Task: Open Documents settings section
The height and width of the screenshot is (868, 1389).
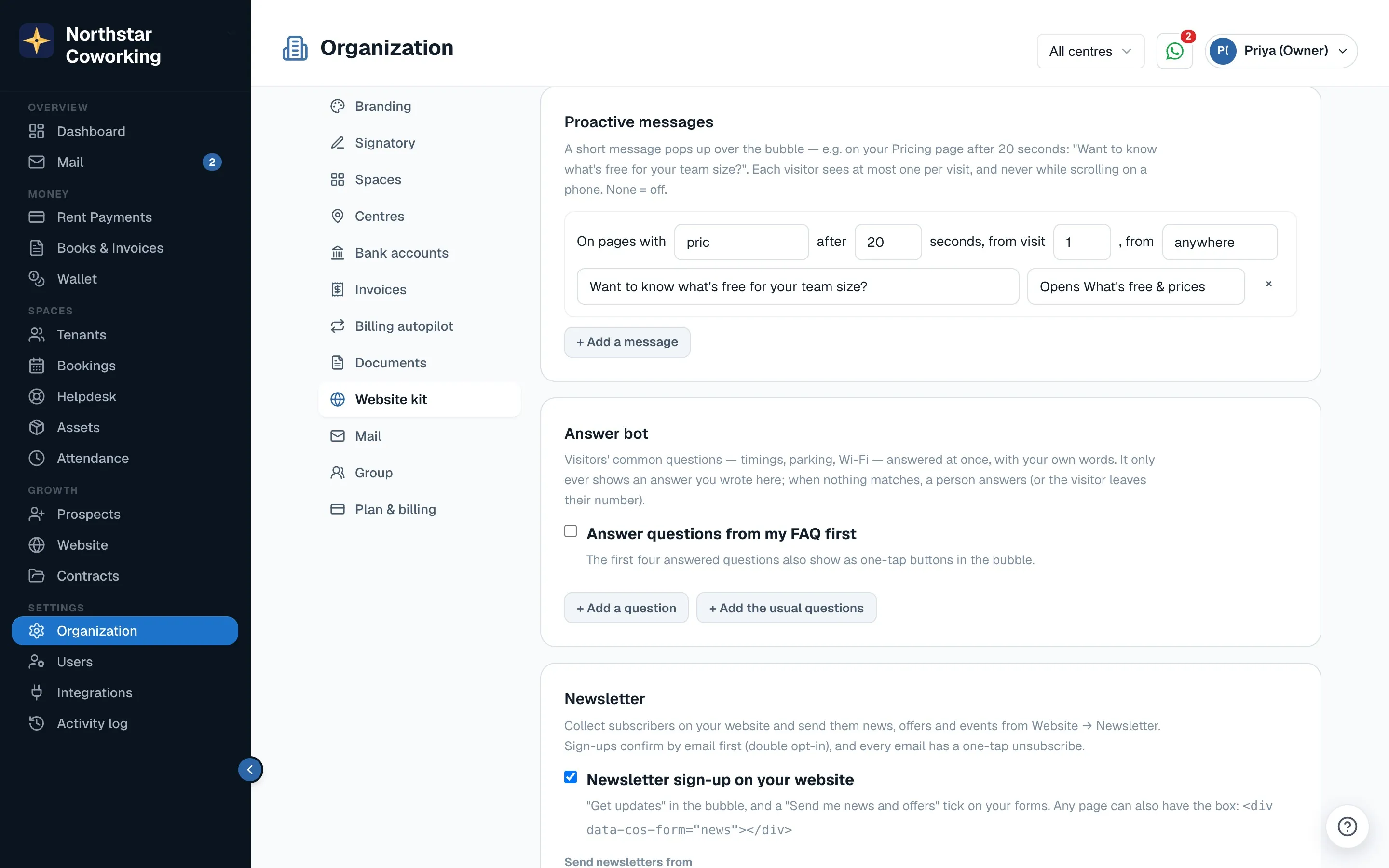Action: coord(420,363)
